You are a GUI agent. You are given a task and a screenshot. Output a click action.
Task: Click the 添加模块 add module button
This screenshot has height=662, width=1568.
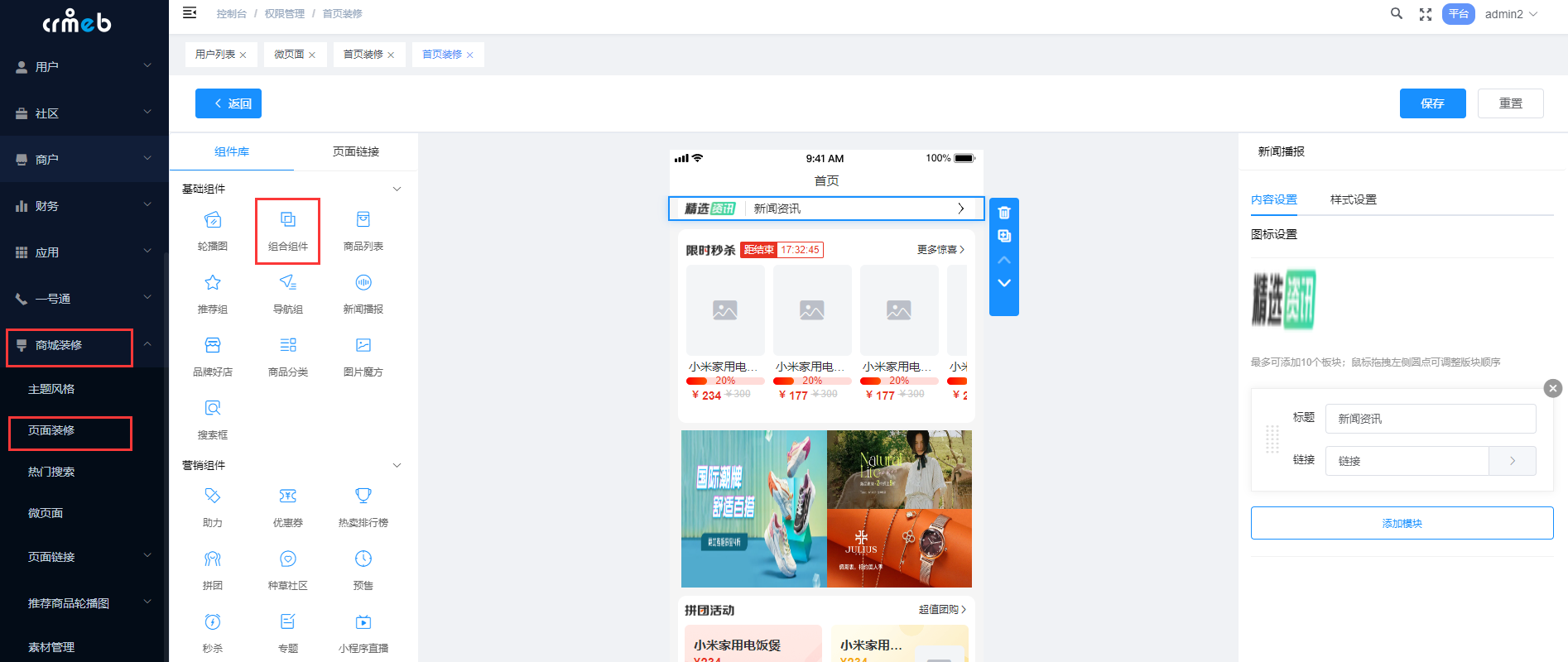pyautogui.click(x=1402, y=523)
